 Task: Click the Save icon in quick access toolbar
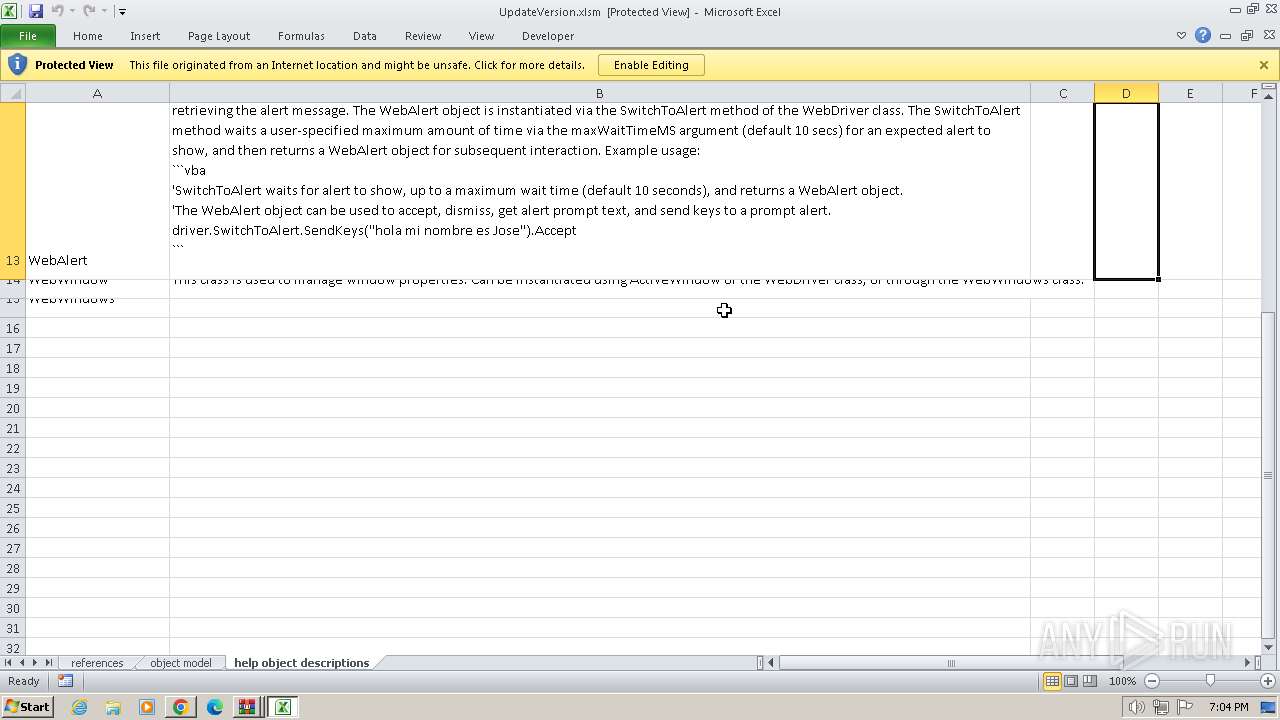(36, 11)
